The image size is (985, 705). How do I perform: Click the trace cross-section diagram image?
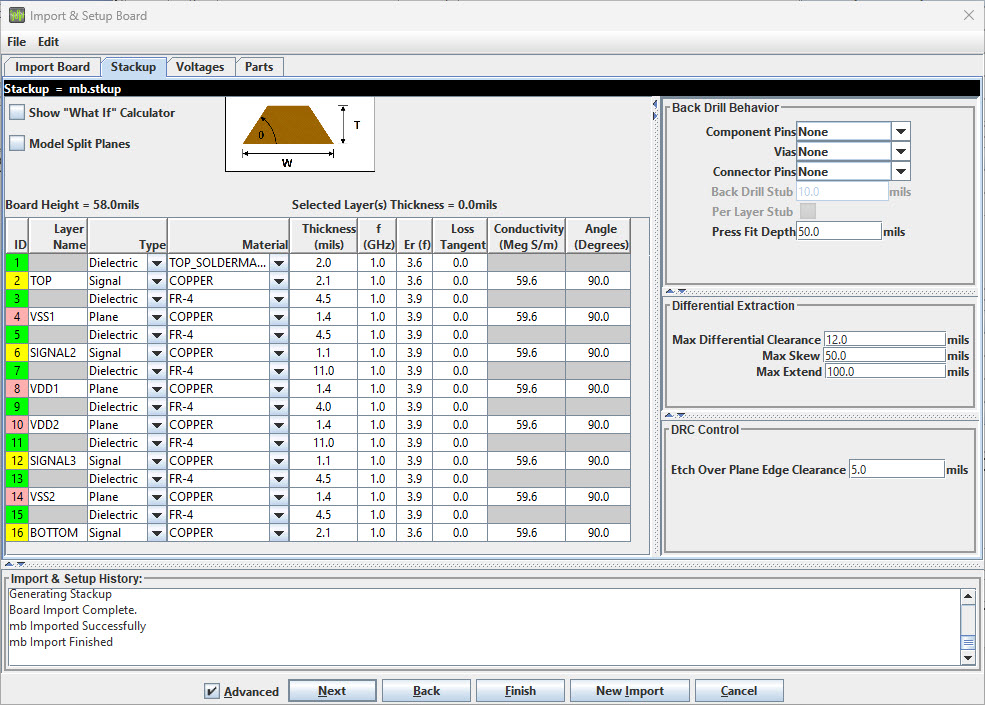coord(298,135)
